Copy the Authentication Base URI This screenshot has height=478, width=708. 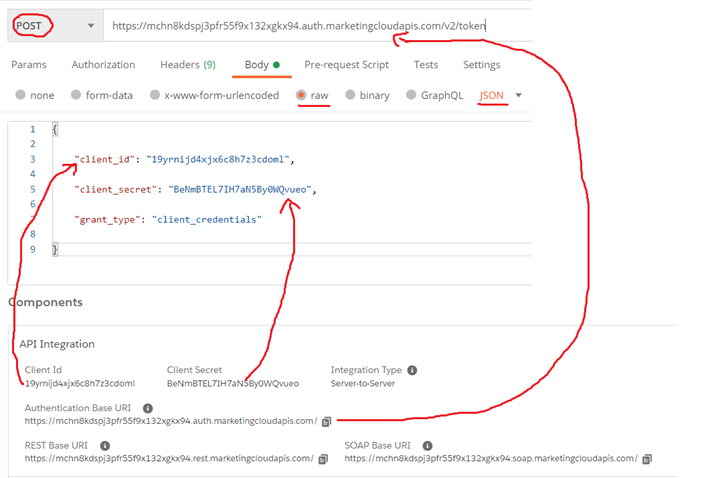click(326, 421)
